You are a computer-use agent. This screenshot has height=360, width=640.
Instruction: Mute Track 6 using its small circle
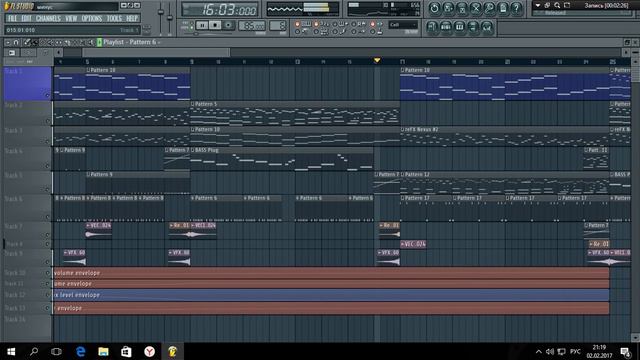47,217
